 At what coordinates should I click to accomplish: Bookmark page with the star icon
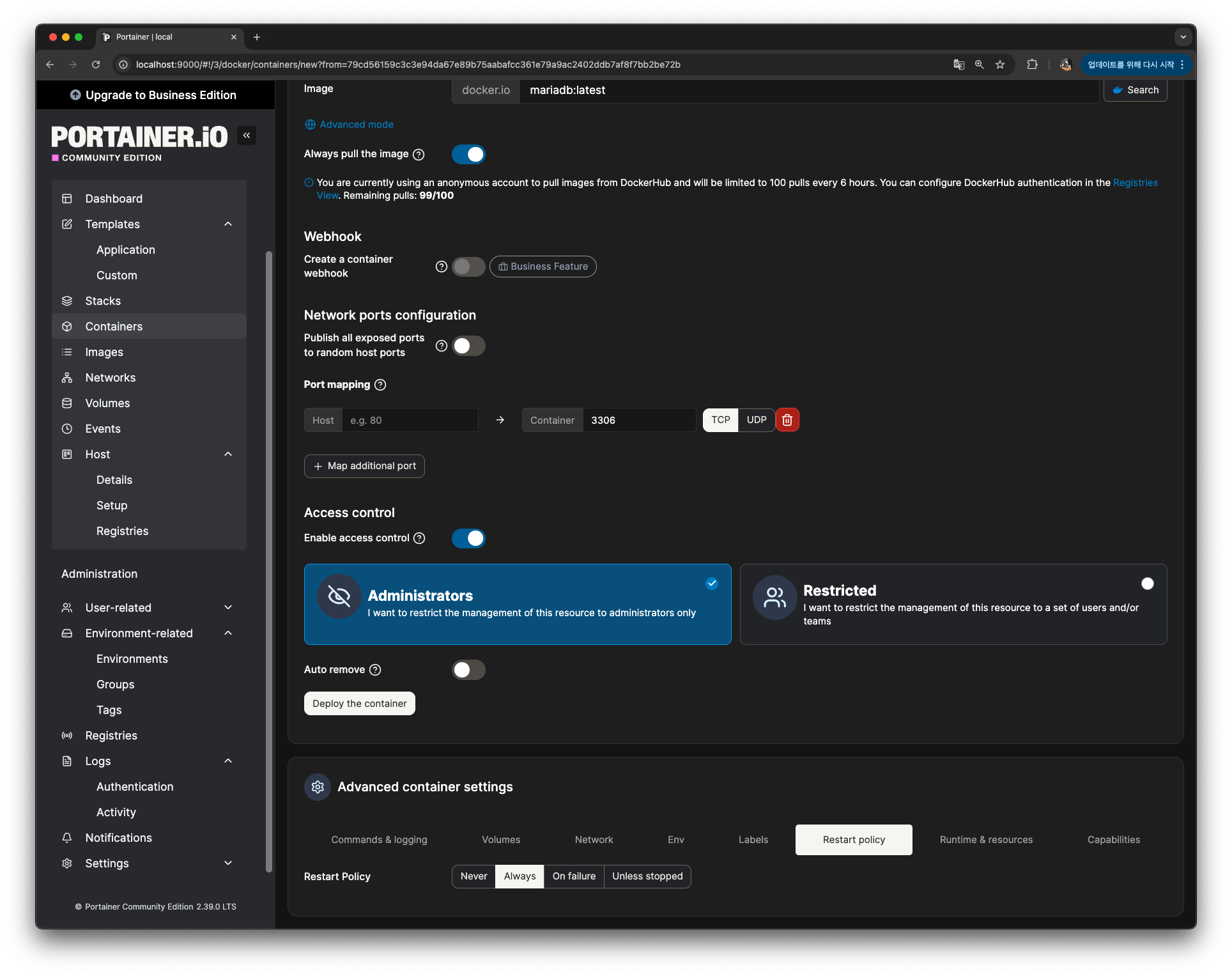(x=1000, y=65)
